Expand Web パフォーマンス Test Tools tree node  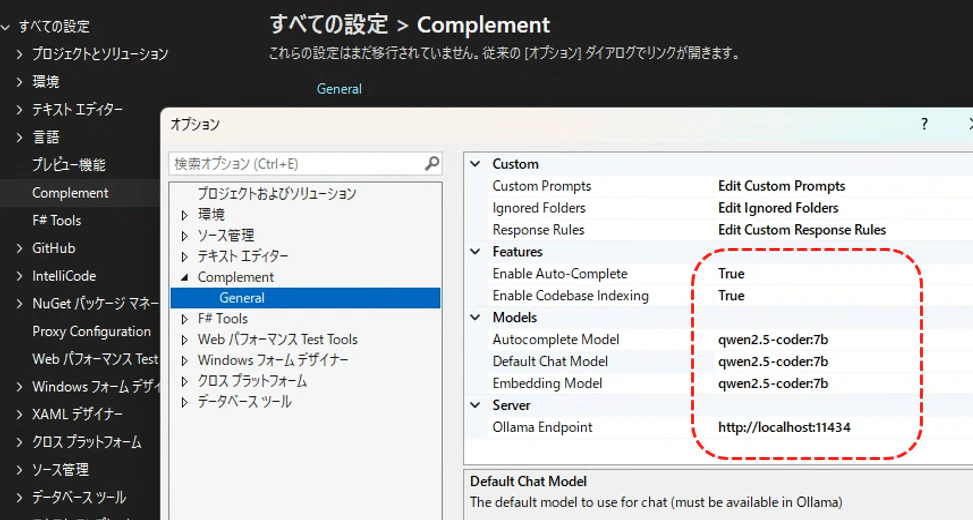pos(184,340)
